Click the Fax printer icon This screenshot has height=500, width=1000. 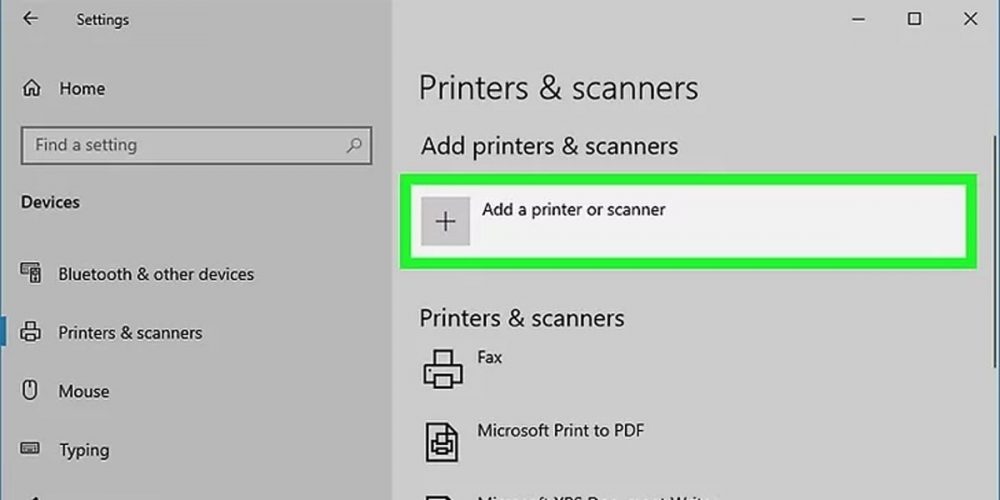[443, 369]
